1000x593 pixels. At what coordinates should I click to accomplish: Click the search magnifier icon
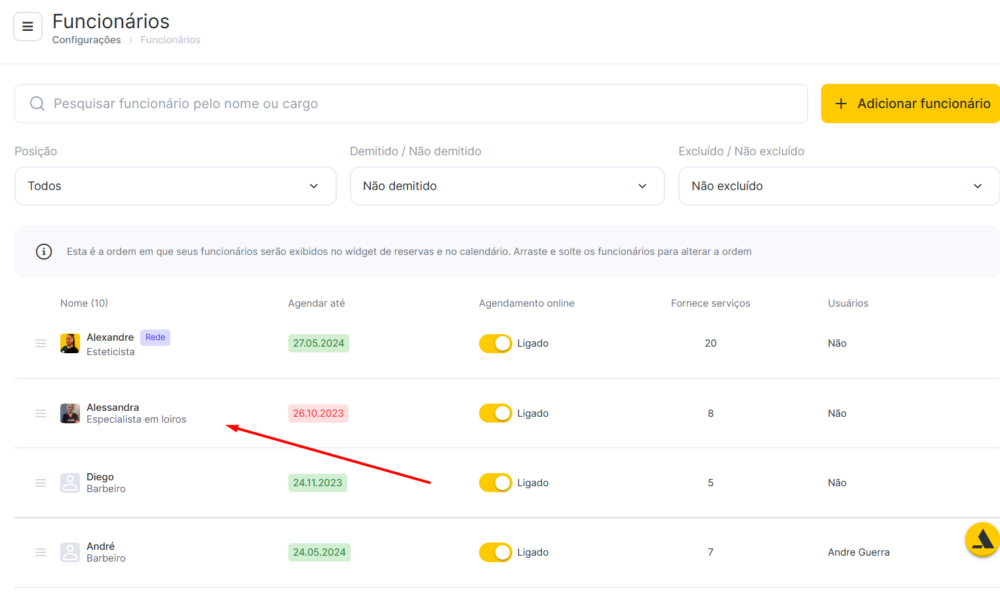tap(37, 103)
